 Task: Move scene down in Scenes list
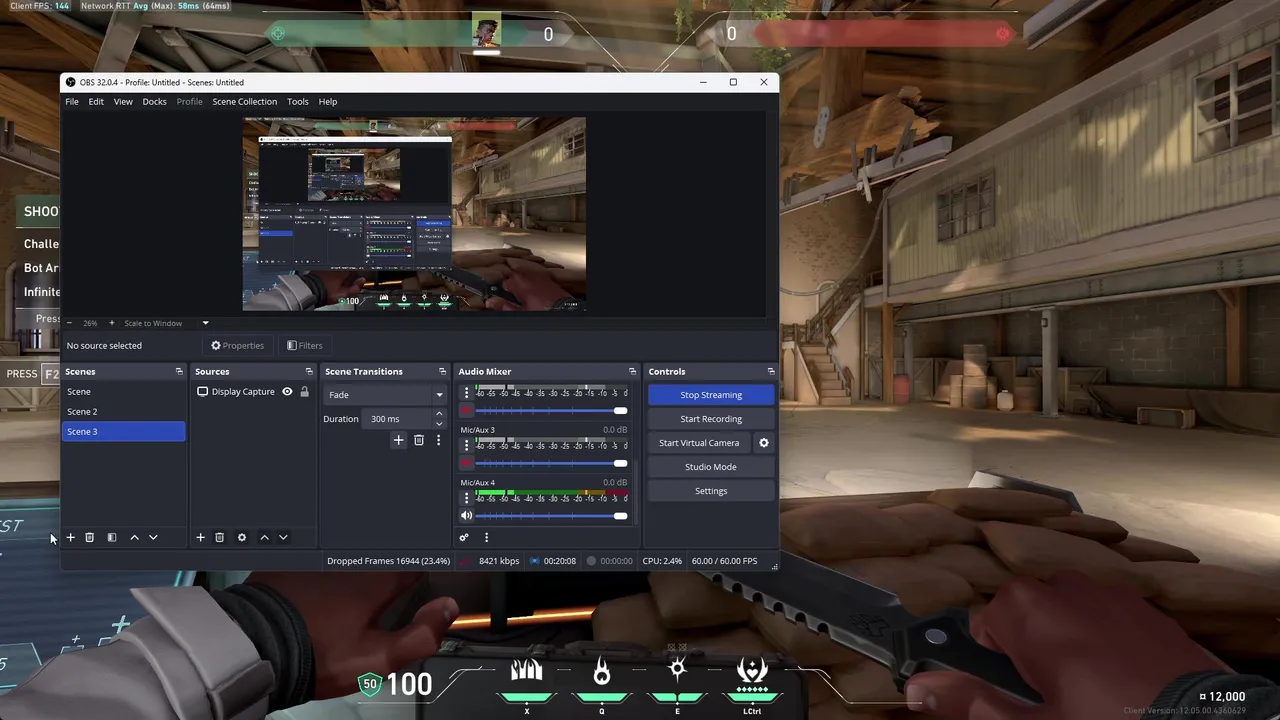153,537
